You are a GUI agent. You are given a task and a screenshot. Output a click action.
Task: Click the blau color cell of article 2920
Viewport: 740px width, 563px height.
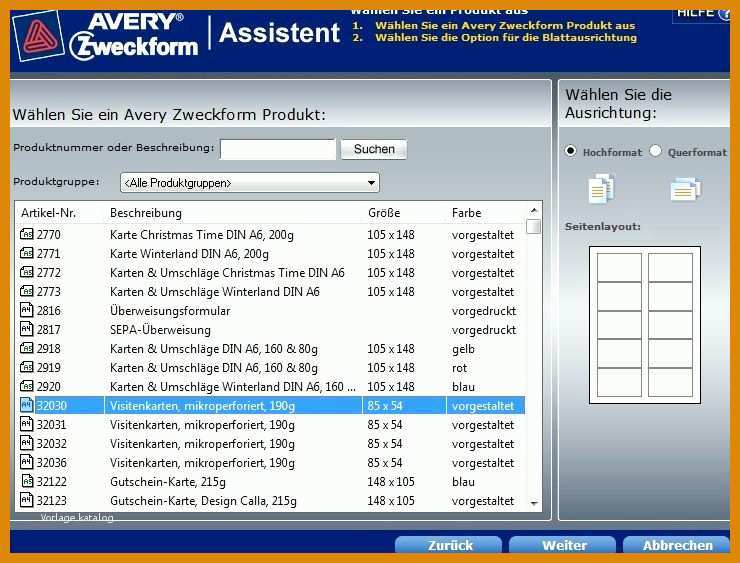[463, 387]
